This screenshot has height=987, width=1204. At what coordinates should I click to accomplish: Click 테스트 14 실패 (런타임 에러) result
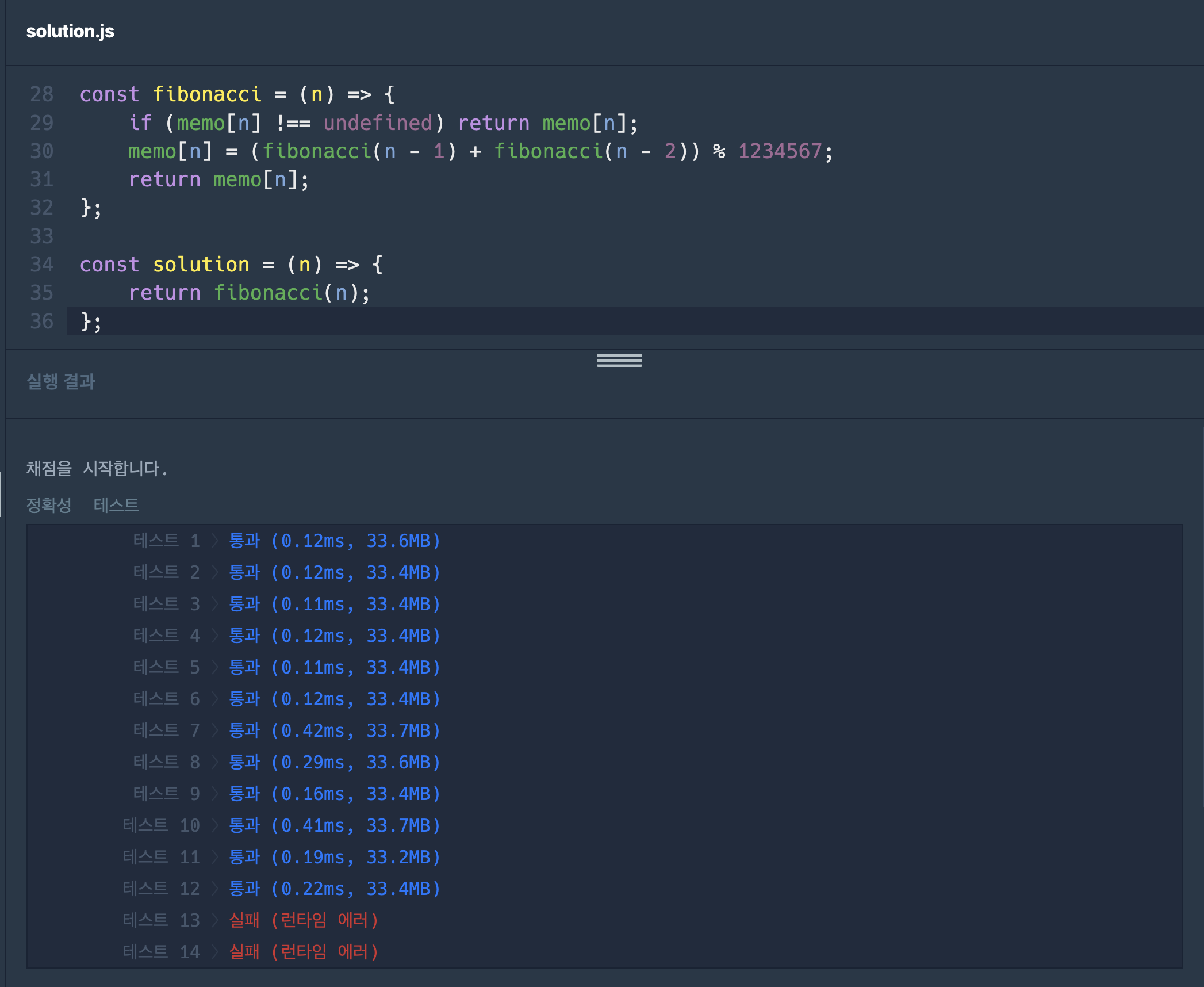coord(304,952)
